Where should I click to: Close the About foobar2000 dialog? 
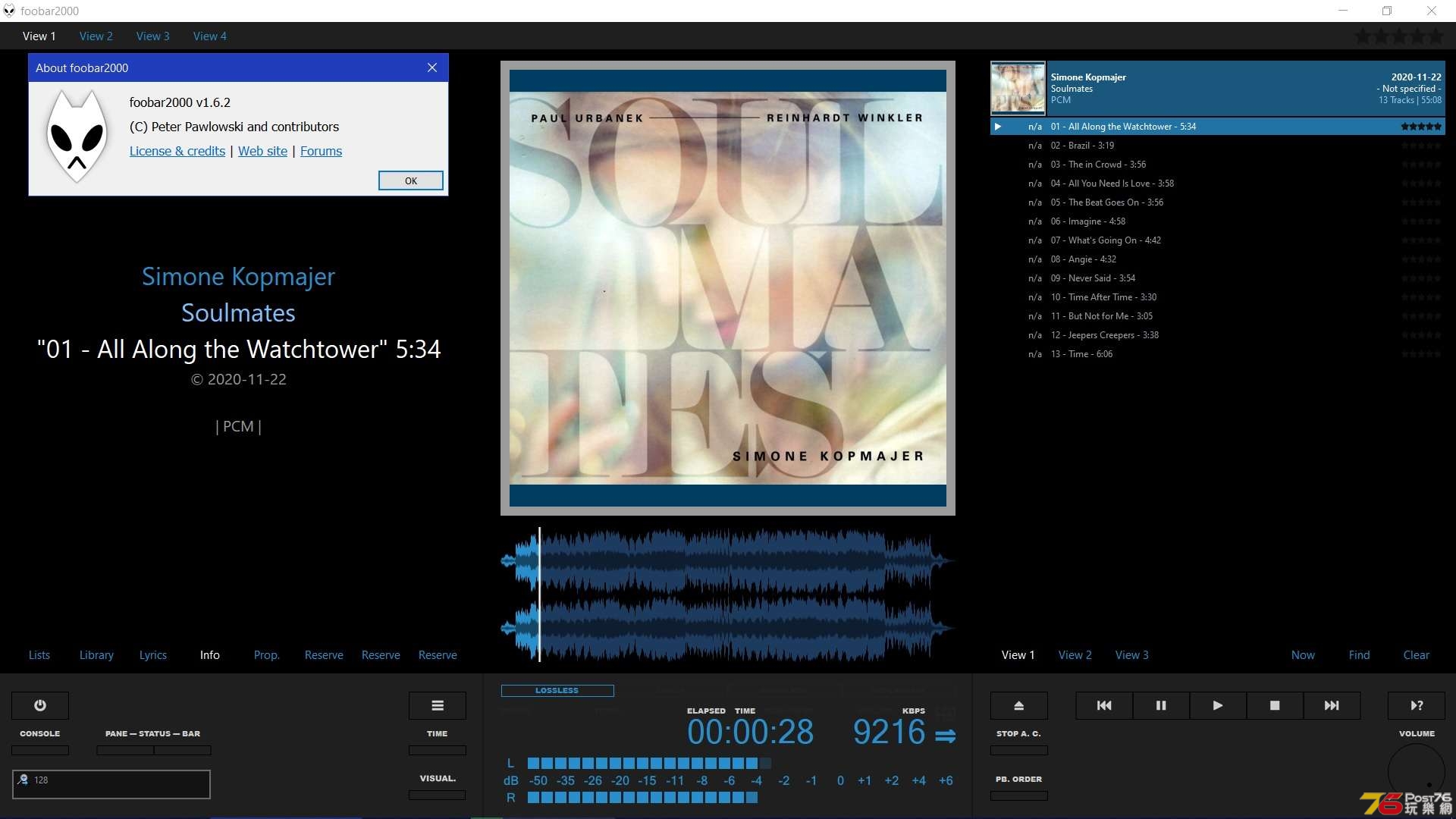pos(432,67)
